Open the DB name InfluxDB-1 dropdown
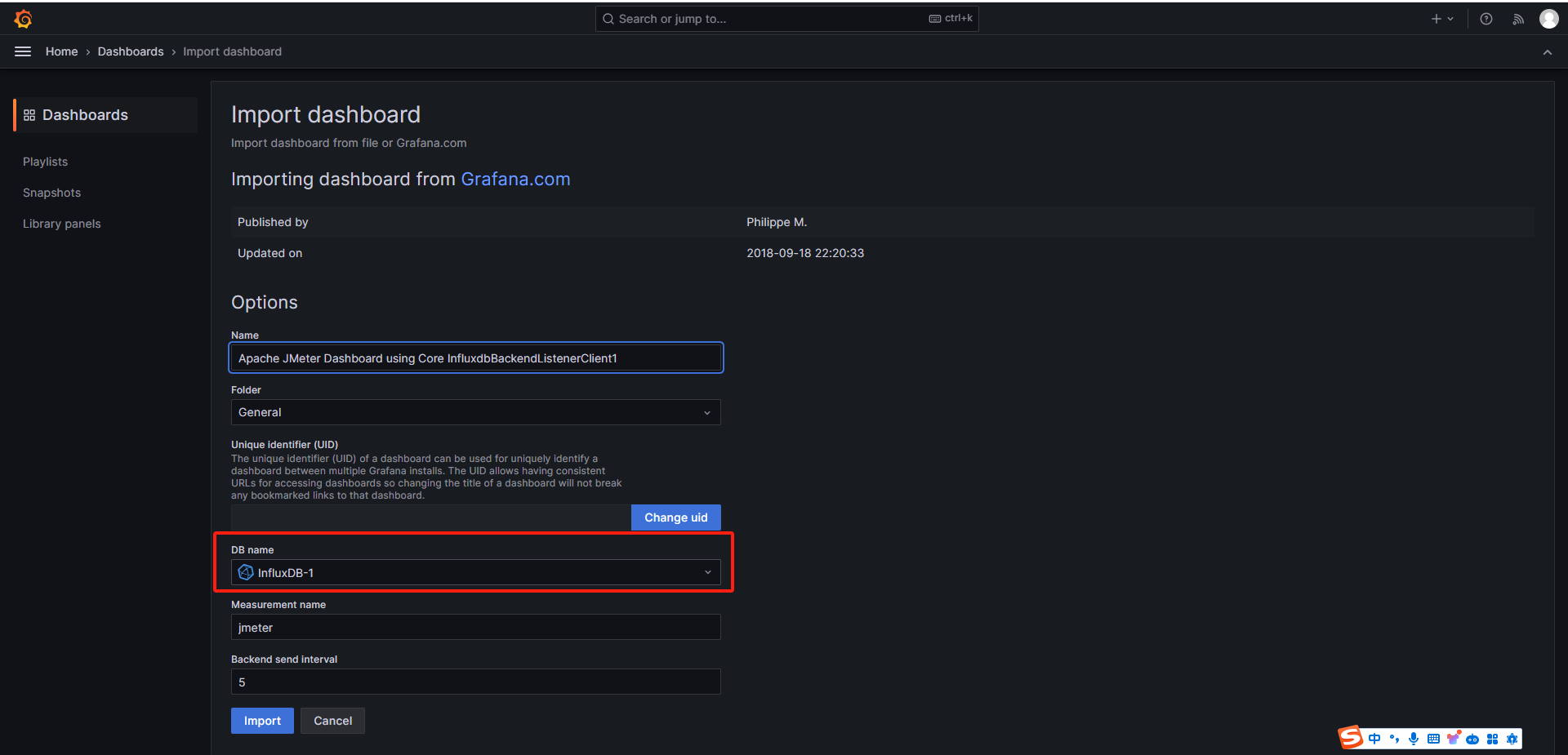 [476, 572]
